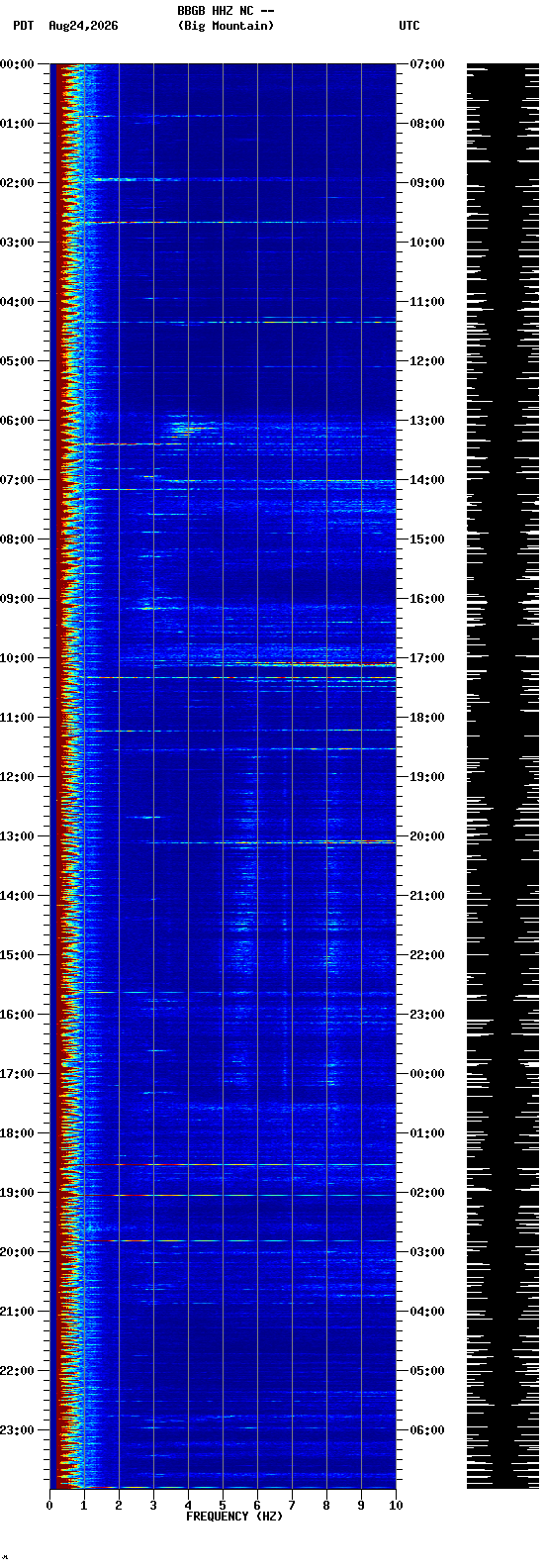Screen dimensions: 546x1568
Task: Click the 12:00 PDT time label
Action: click(x=17, y=777)
